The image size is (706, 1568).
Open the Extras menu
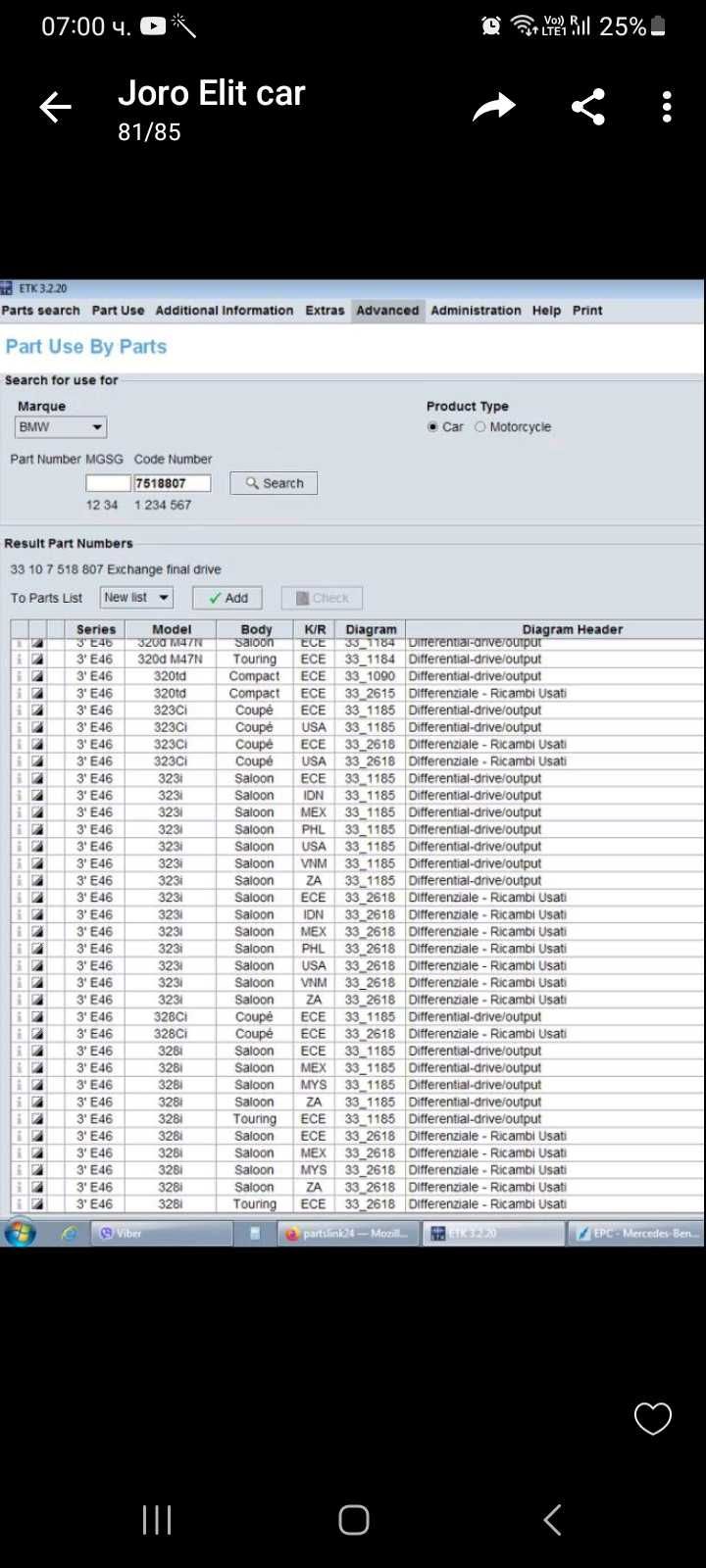325,311
